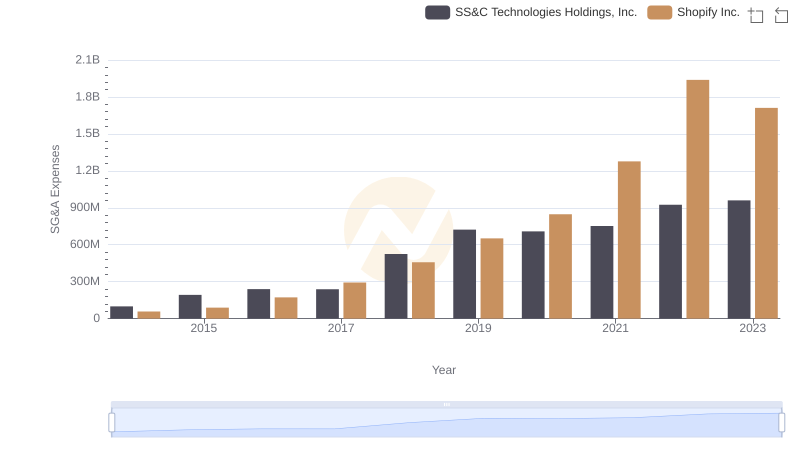Click the small grip atop the range slider
800x461 pixels.
(x=446, y=404)
